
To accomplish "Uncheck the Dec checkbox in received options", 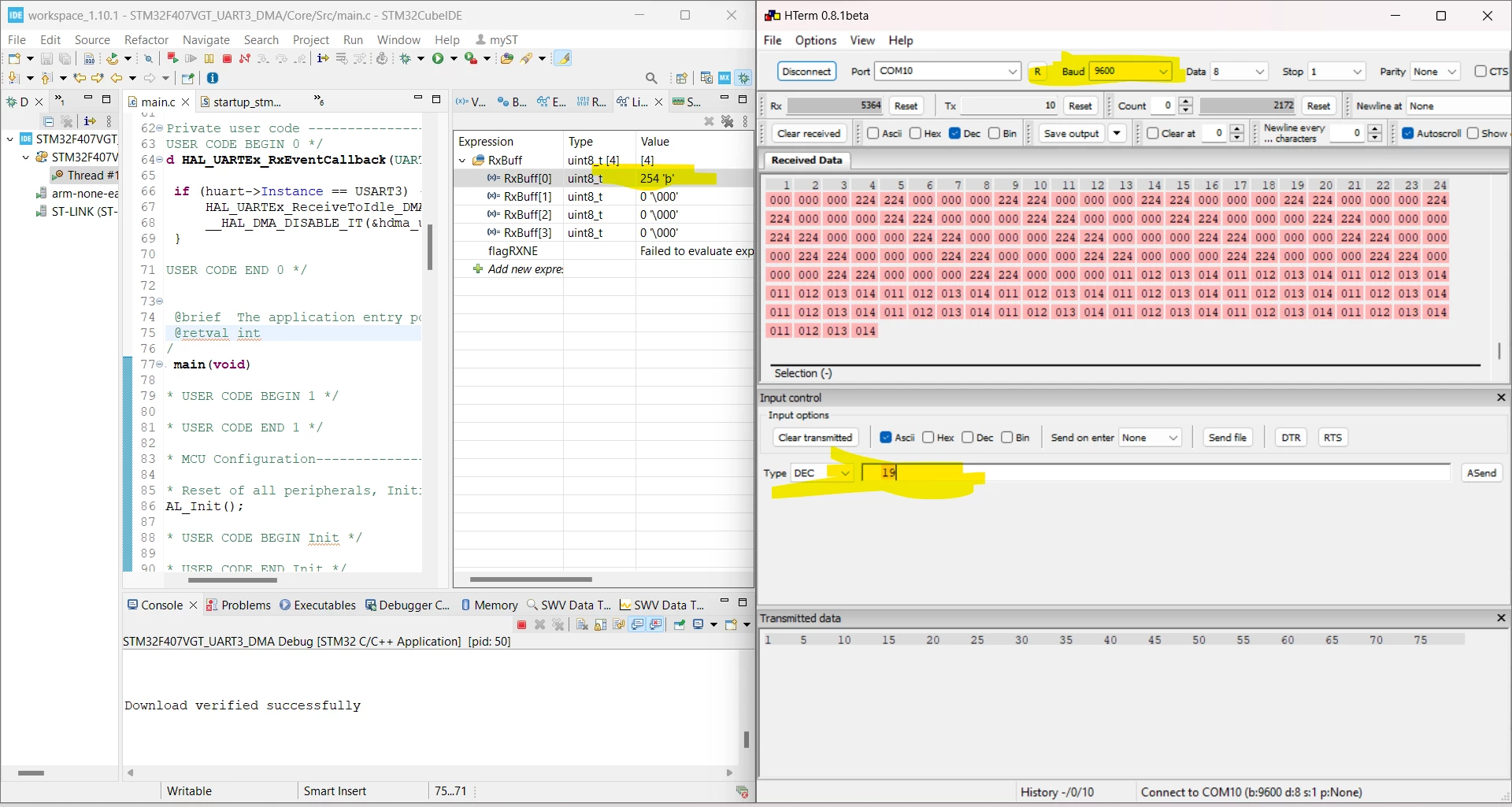I will click(954, 133).
